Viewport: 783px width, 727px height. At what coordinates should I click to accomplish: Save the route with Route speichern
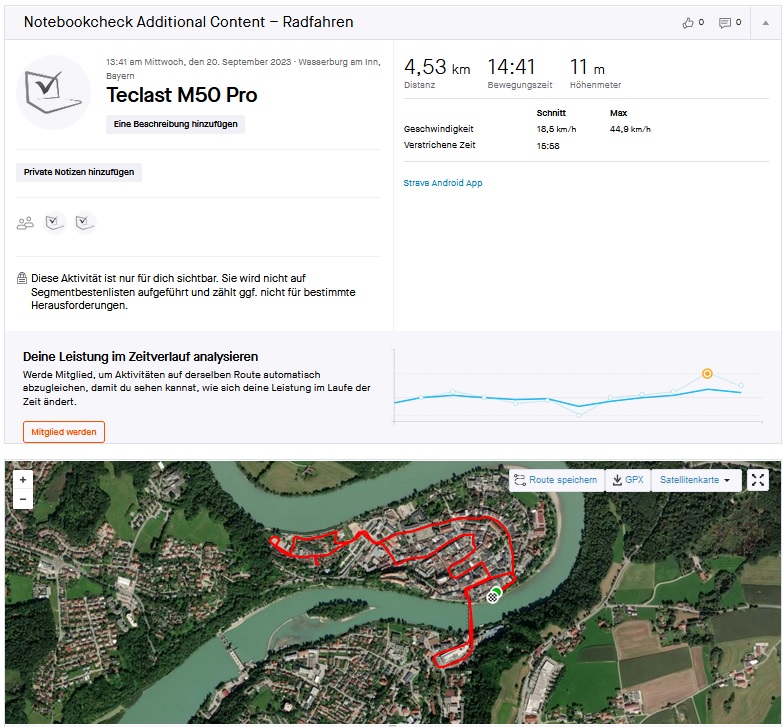click(556, 480)
